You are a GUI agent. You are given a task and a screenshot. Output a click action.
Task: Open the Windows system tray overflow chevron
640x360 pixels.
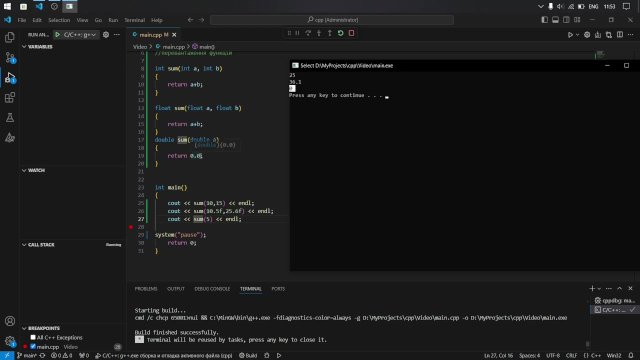click(x=540, y=7)
